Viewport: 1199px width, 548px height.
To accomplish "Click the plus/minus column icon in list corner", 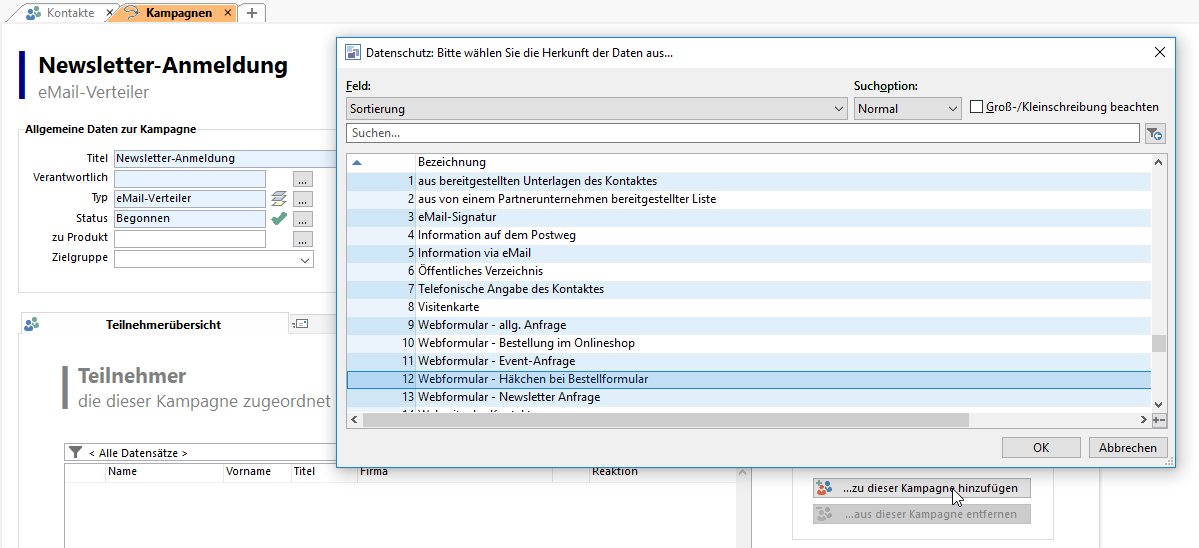I will click(1159, 420).
